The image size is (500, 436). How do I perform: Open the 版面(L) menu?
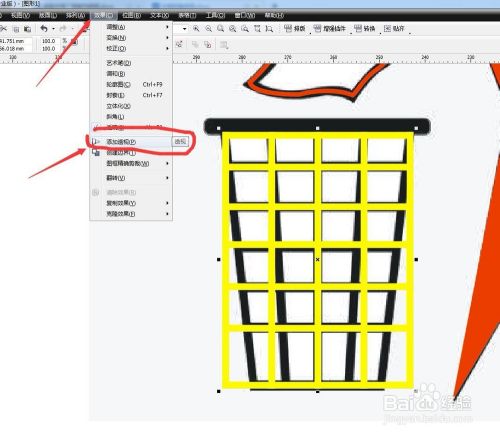(x=48, y=15)
